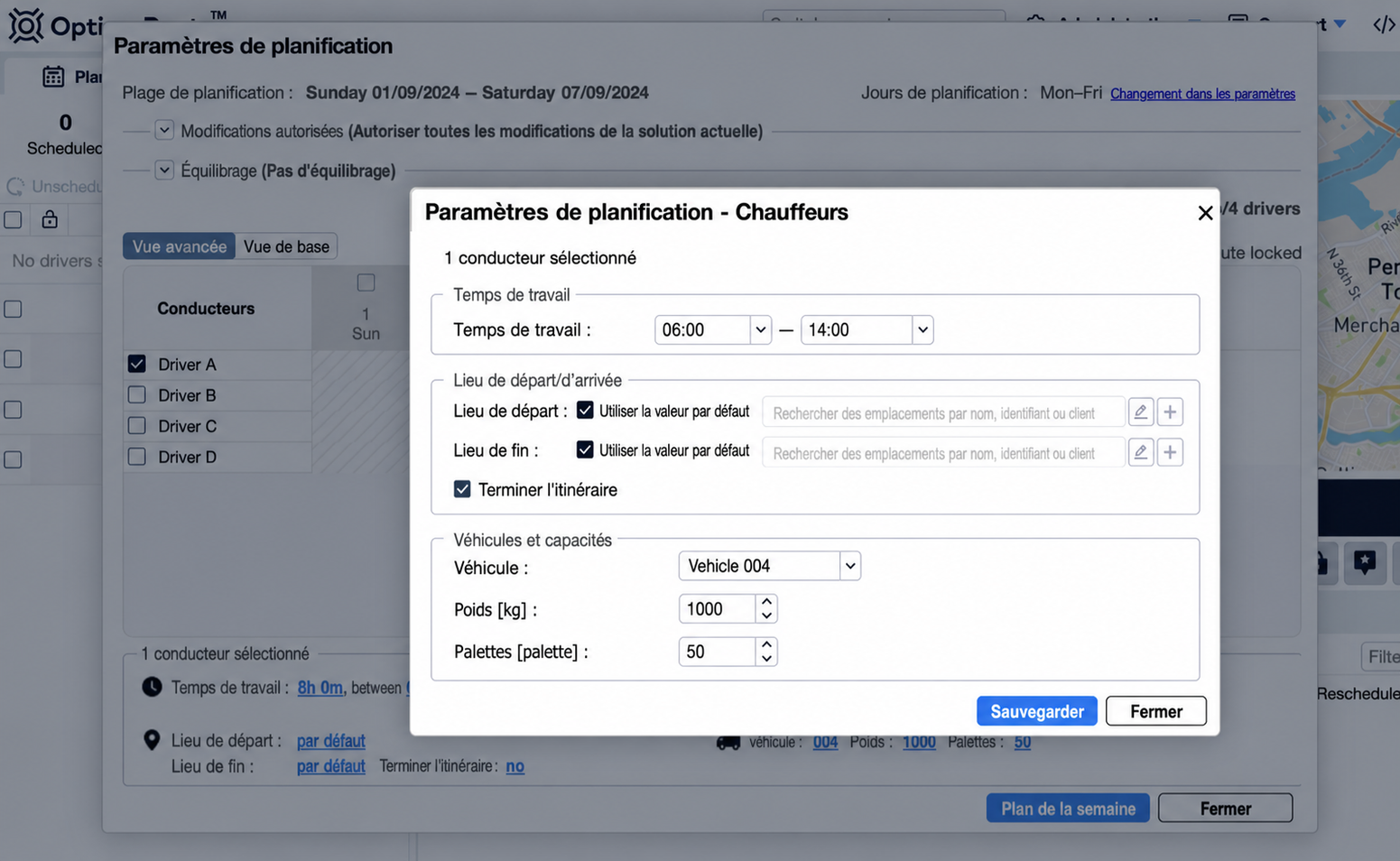Viewport: 1400px width, 861px height.
Task: Switch to Vue de base tab
Action: click(286, 246)
